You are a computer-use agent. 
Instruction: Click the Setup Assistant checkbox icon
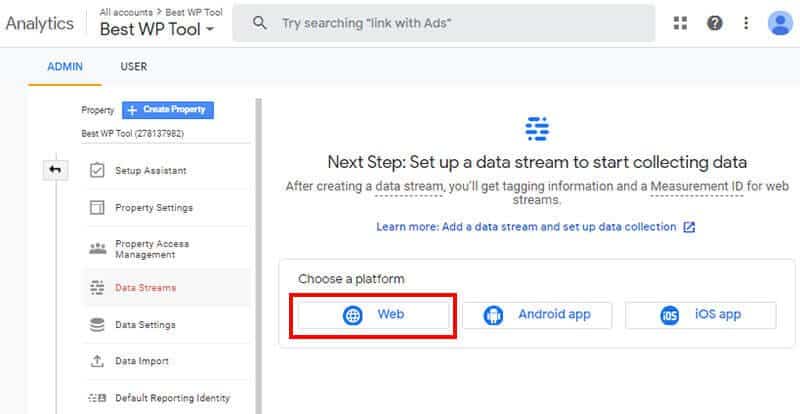[97, 171]
